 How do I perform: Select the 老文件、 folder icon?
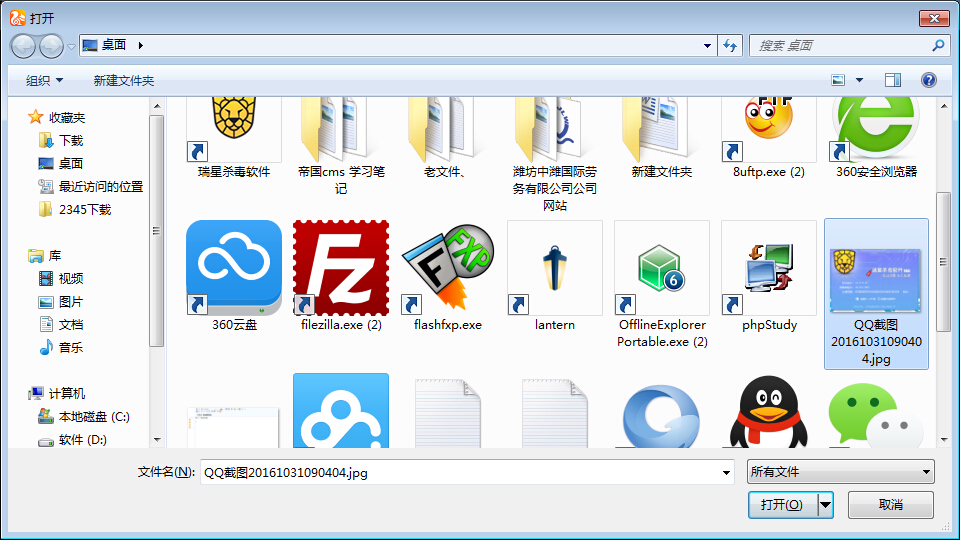pos(448,129)
